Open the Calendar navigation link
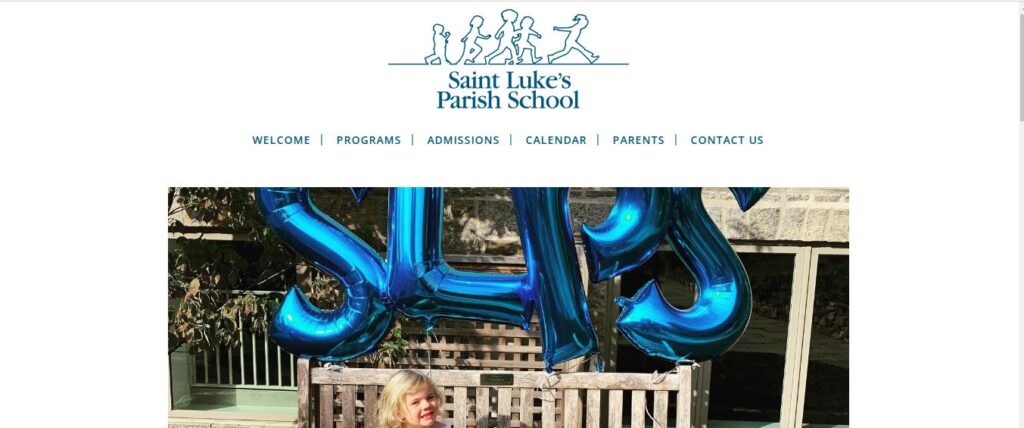Viewport: 1024px width, 428px height. coord(556,140)
